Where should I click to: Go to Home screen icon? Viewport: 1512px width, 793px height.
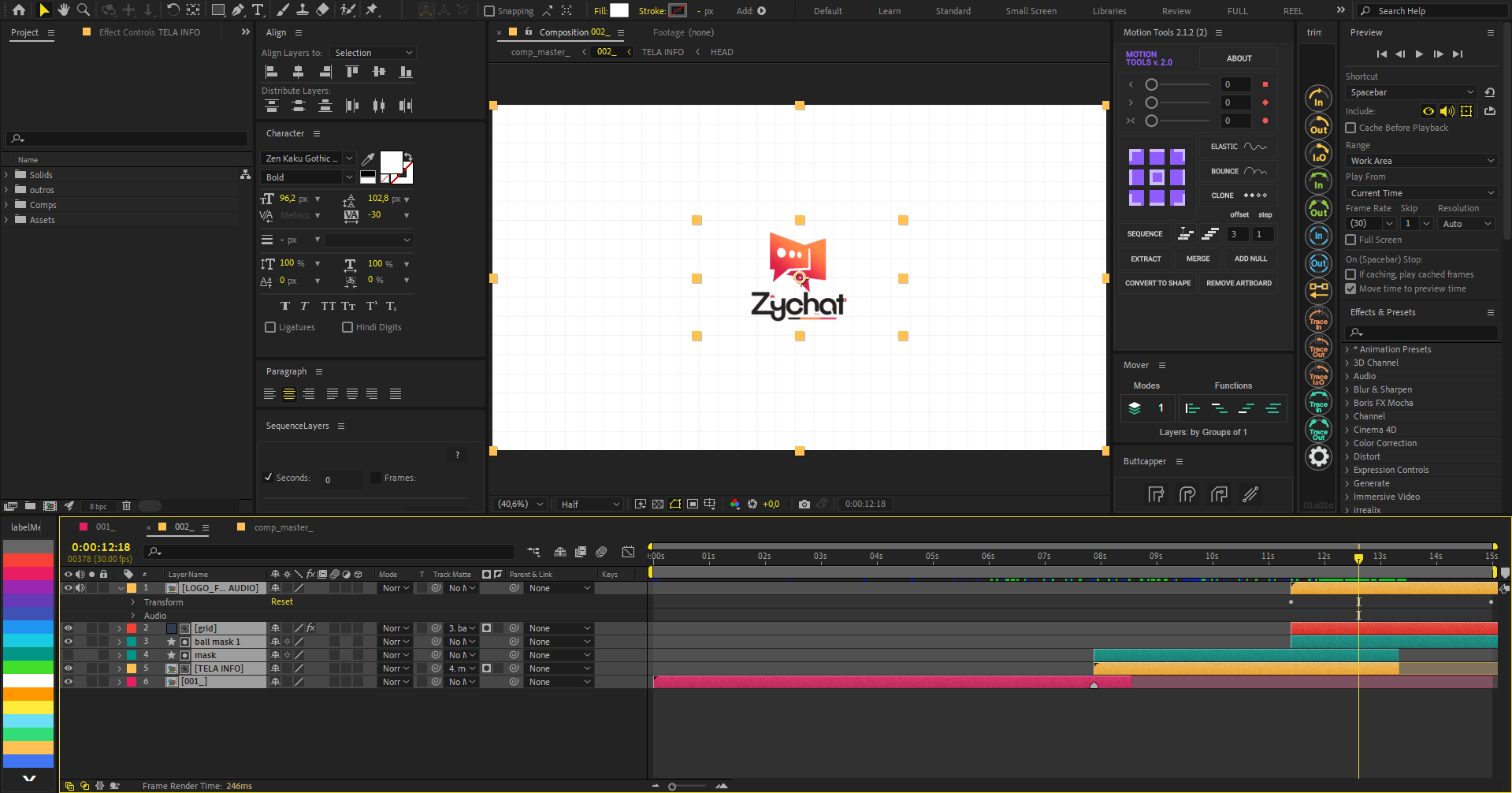tap(19, 10)
